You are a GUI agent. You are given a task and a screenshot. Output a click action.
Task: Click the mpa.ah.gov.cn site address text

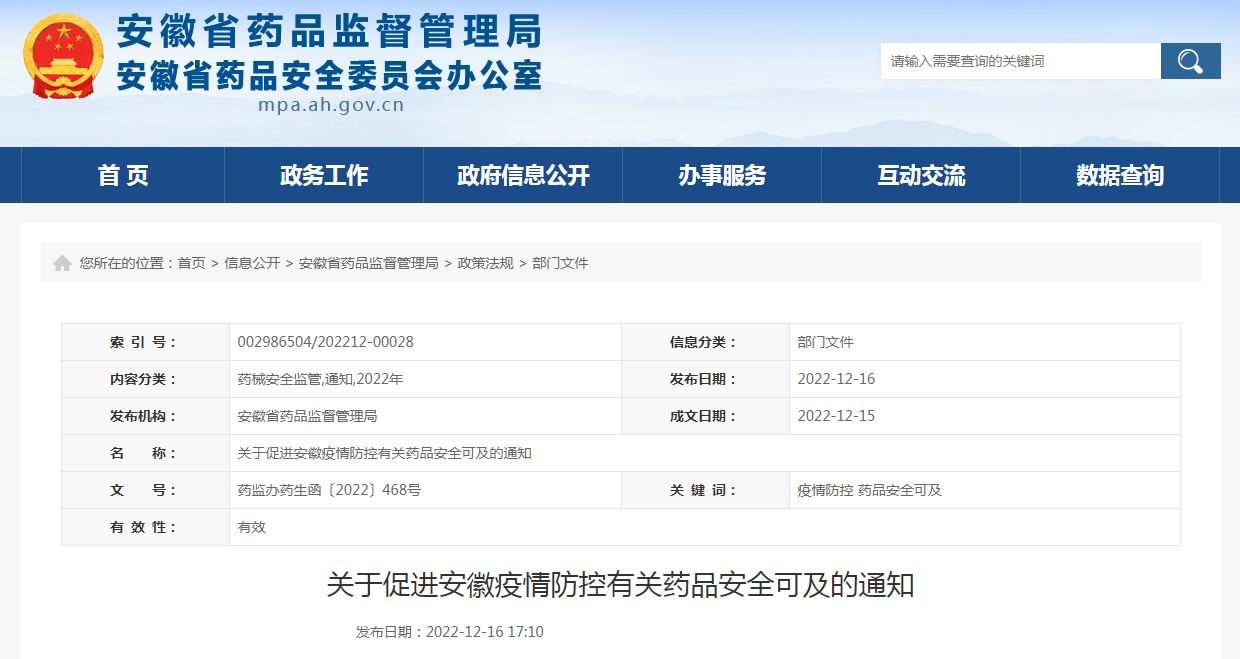[x=331, y=105]
